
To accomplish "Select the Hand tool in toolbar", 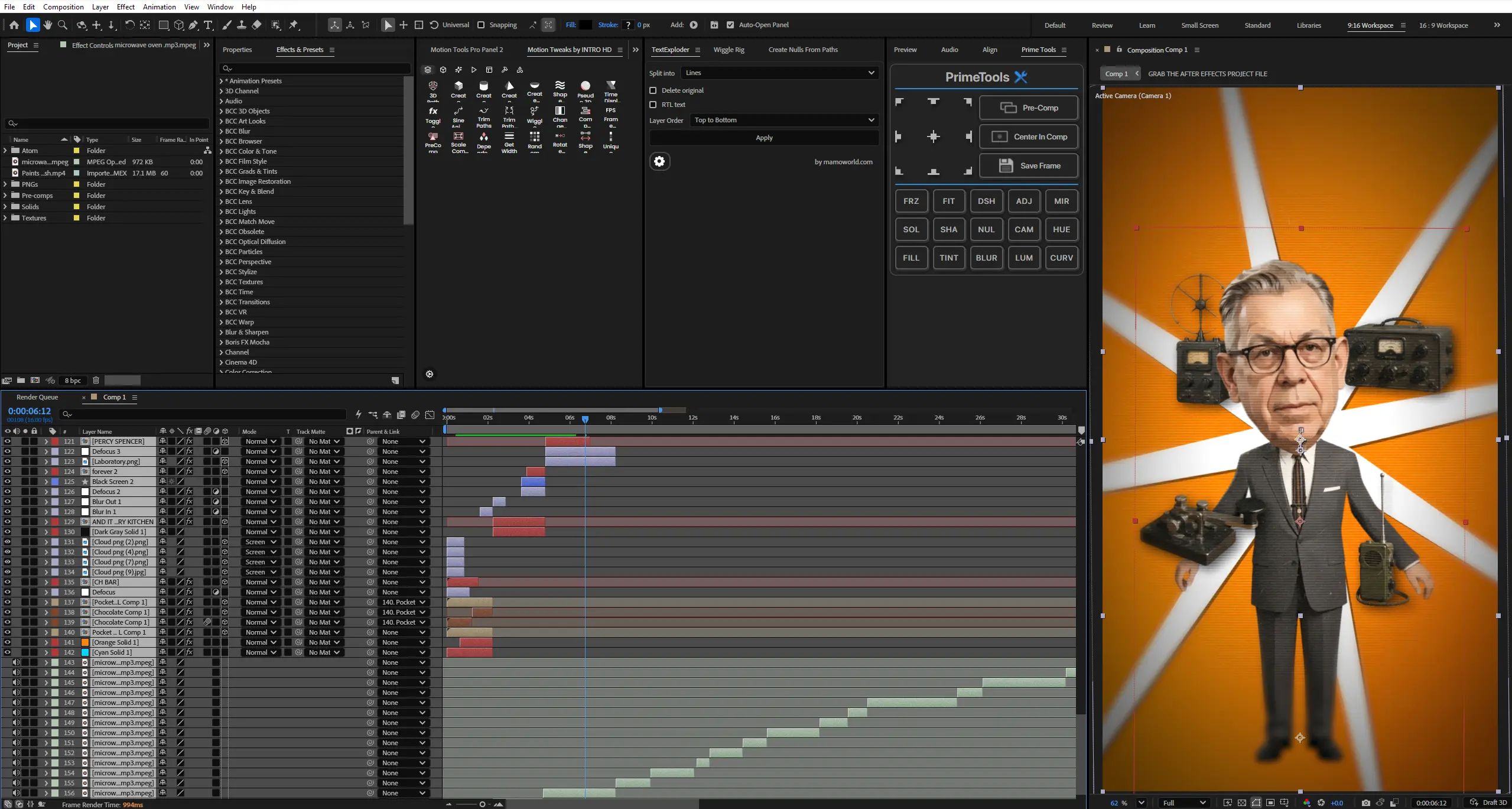I will coord(47,25).
